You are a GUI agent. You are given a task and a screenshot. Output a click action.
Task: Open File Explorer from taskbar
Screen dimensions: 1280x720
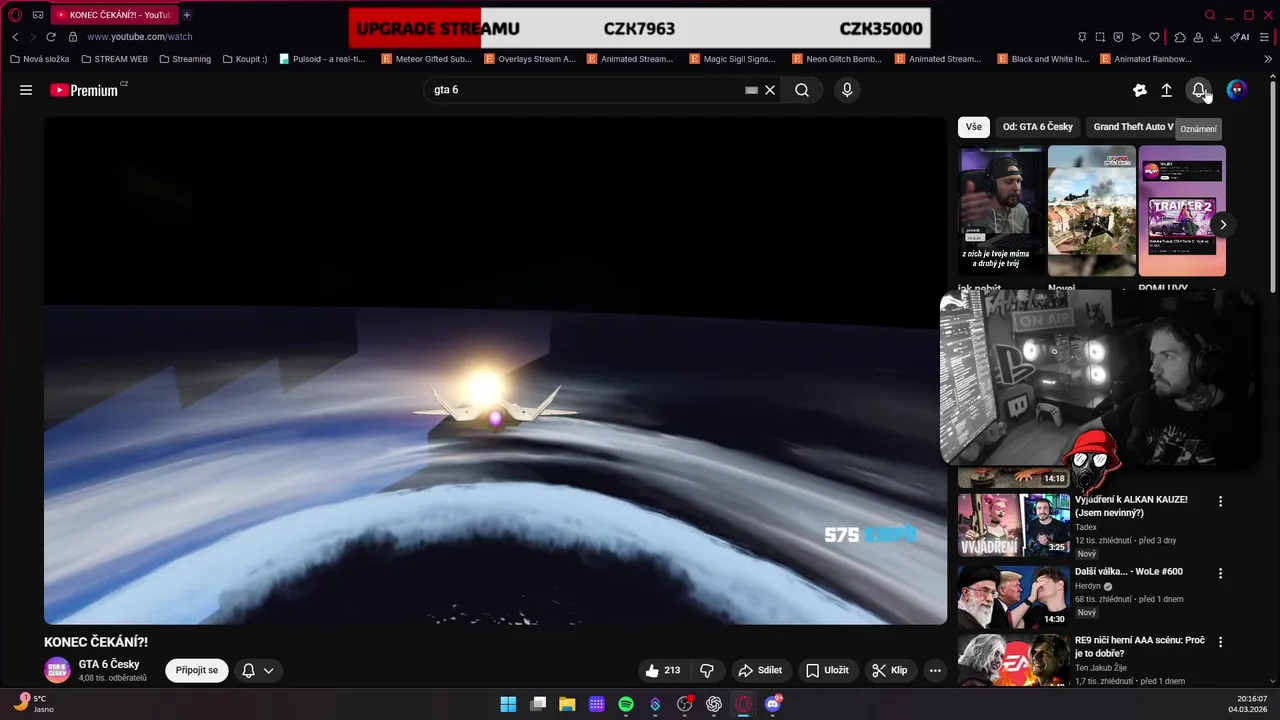pos(567,704)
